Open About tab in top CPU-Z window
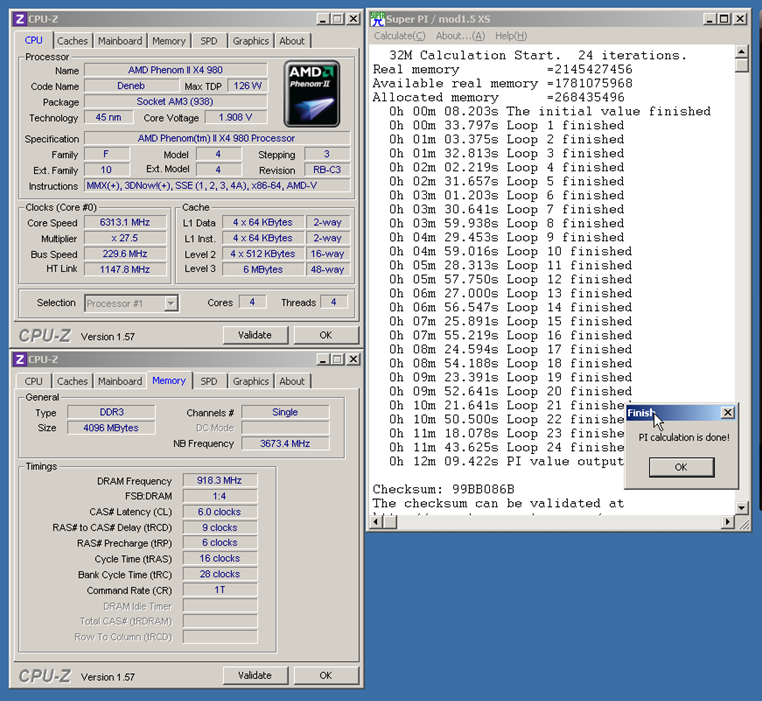This screenshot has width=762, height=701. pyautogui.click(x=292, y=41)
